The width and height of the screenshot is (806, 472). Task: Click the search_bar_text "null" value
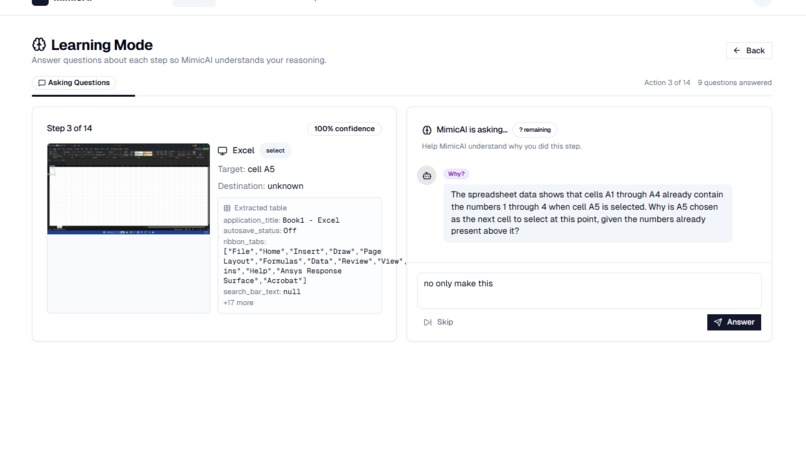click(x=292, y=292)
